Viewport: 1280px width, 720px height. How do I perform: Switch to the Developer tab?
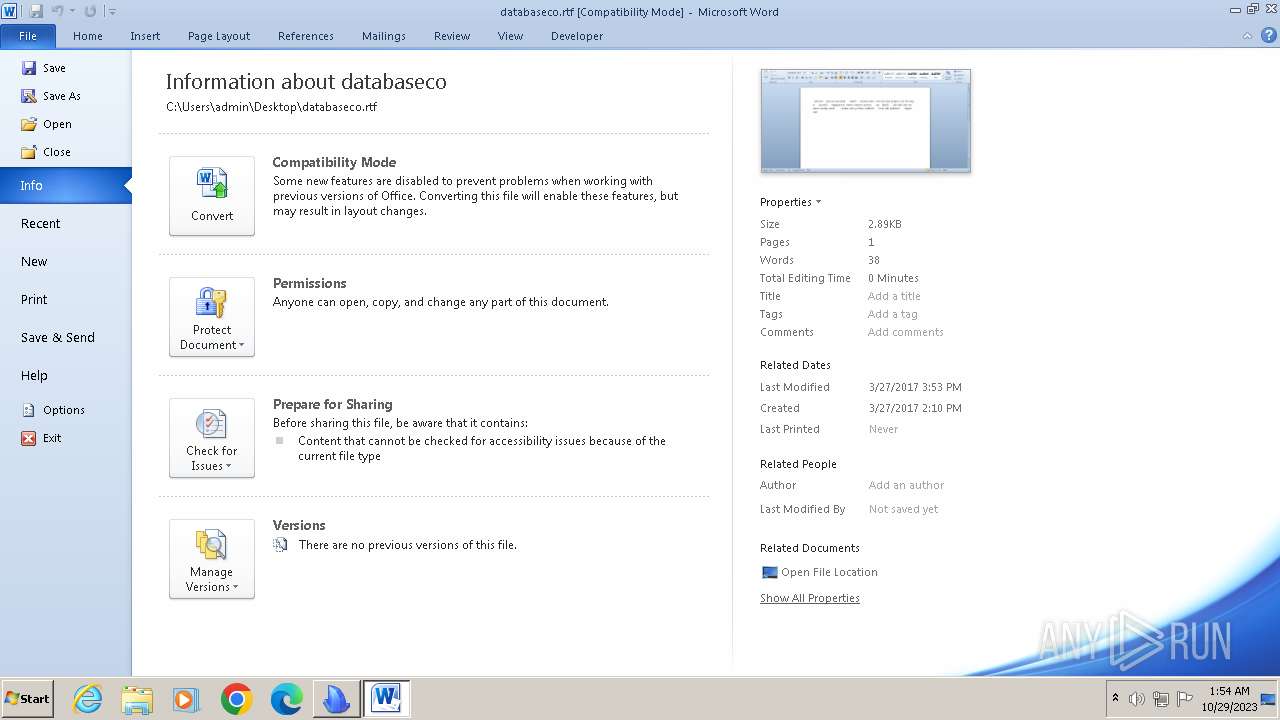click(577, 36)
